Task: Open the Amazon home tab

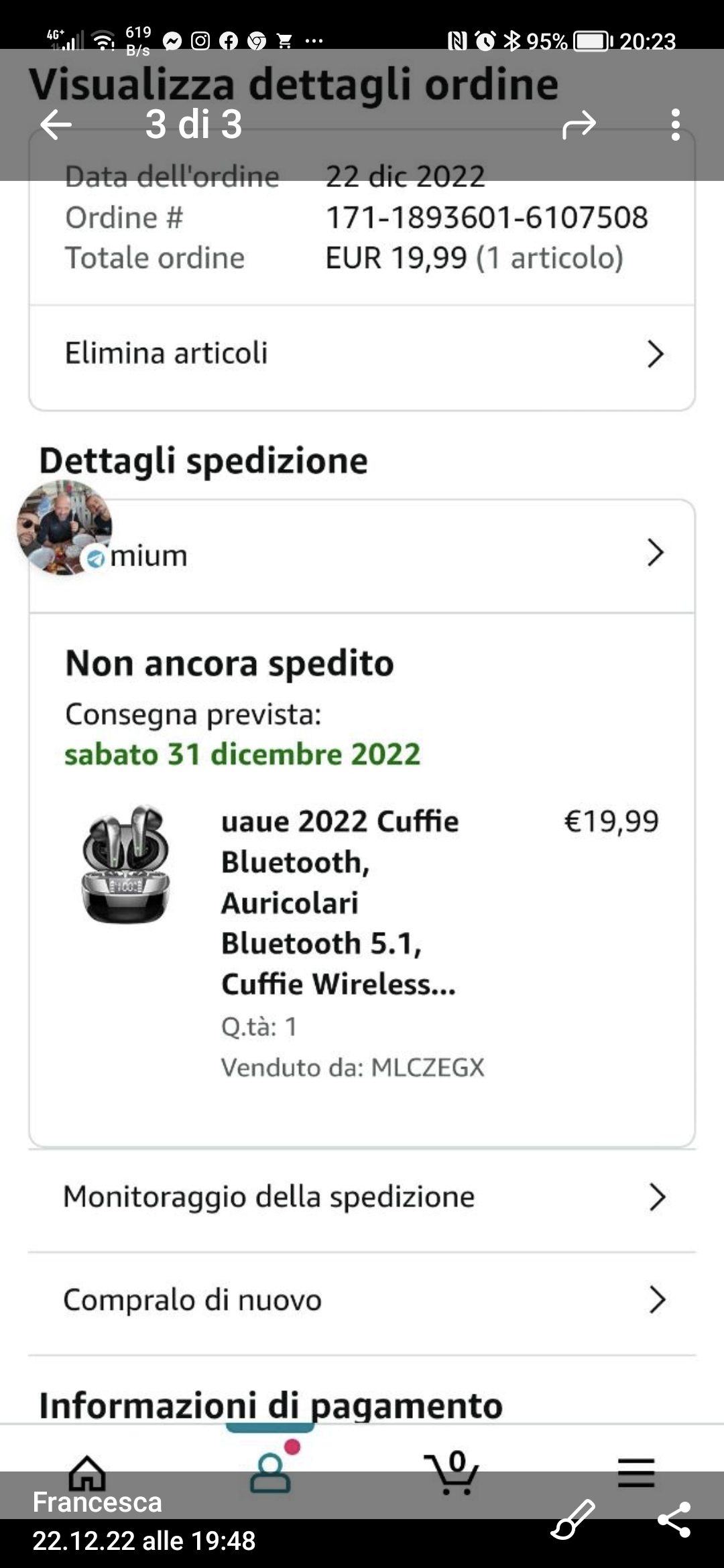Action: [x=87, y=1474]
